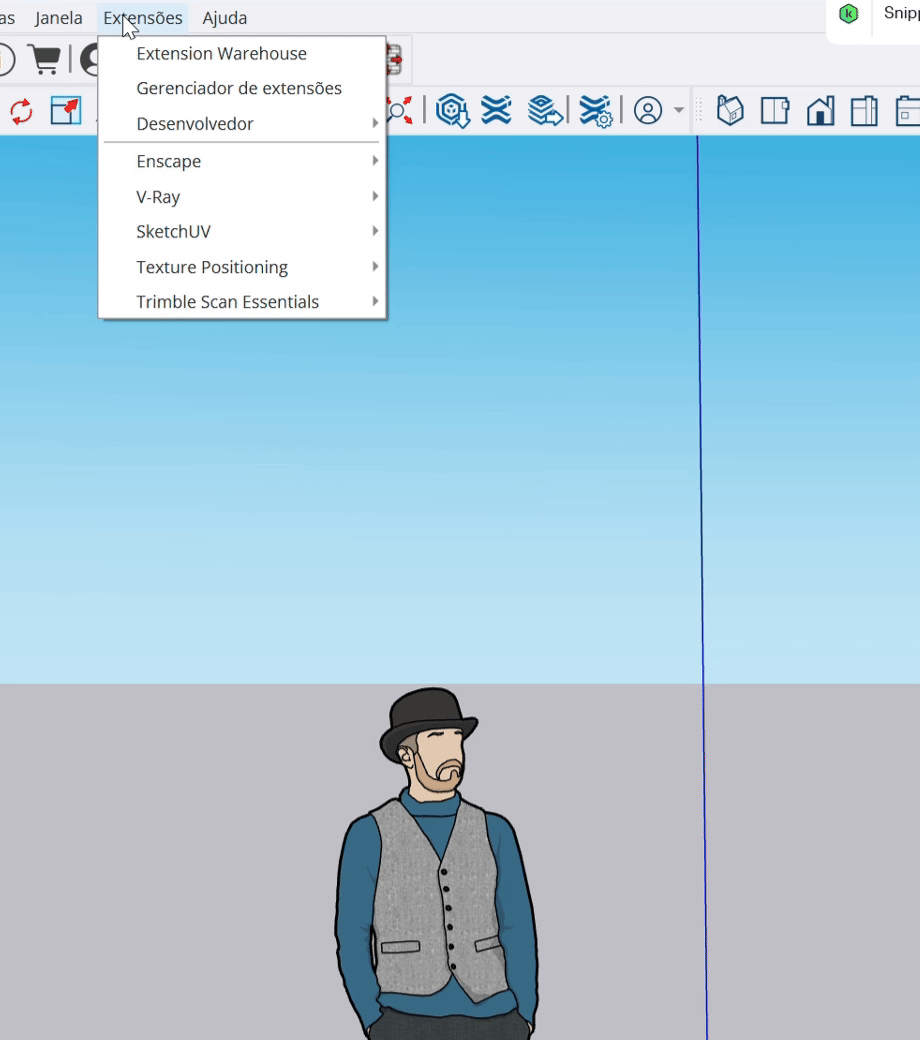Switch to Top view icon
This screenshot has height=1040, width=920.
(x=775, y=111)
